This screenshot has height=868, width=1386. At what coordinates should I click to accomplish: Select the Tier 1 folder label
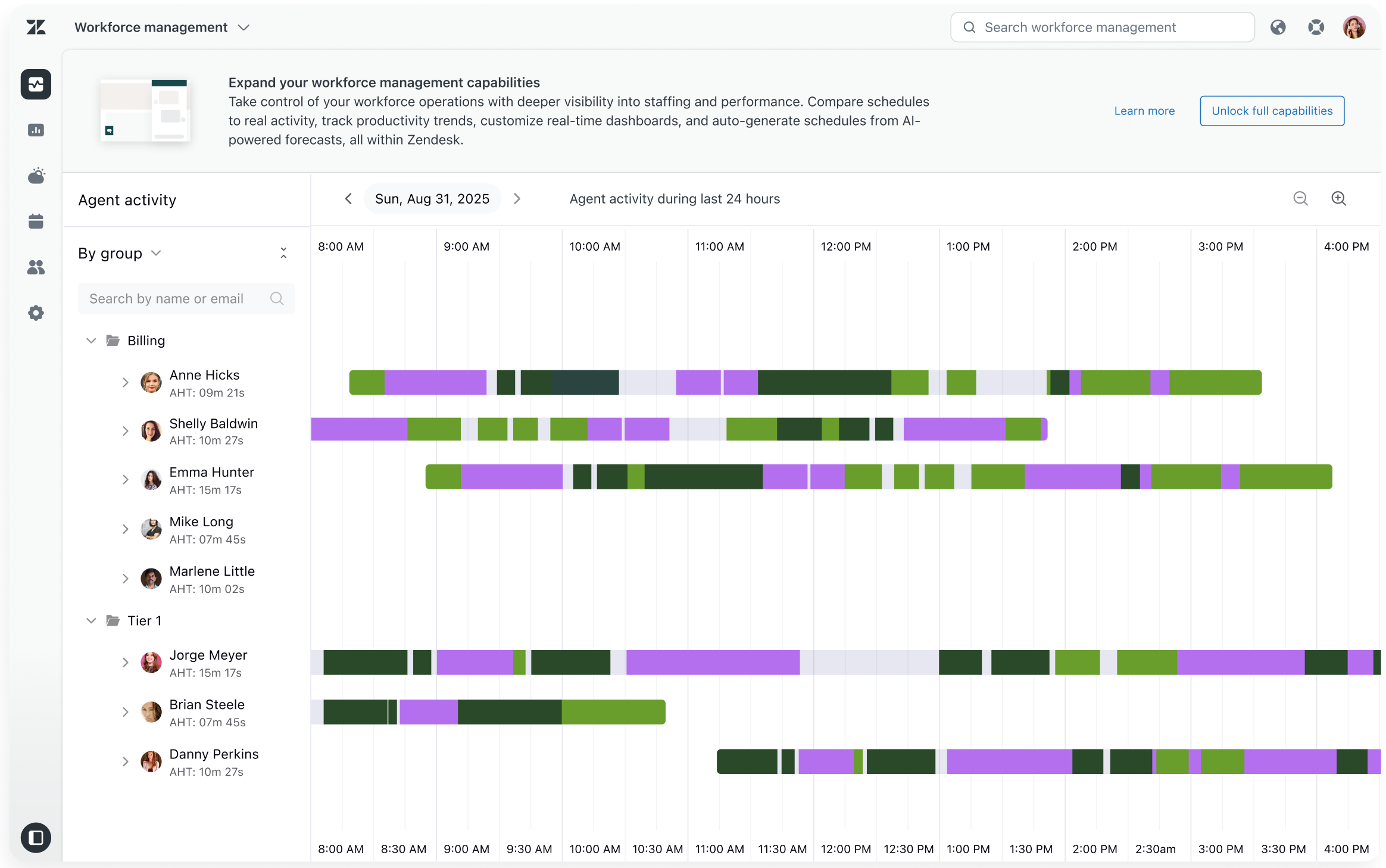click(x=144, y=620)
